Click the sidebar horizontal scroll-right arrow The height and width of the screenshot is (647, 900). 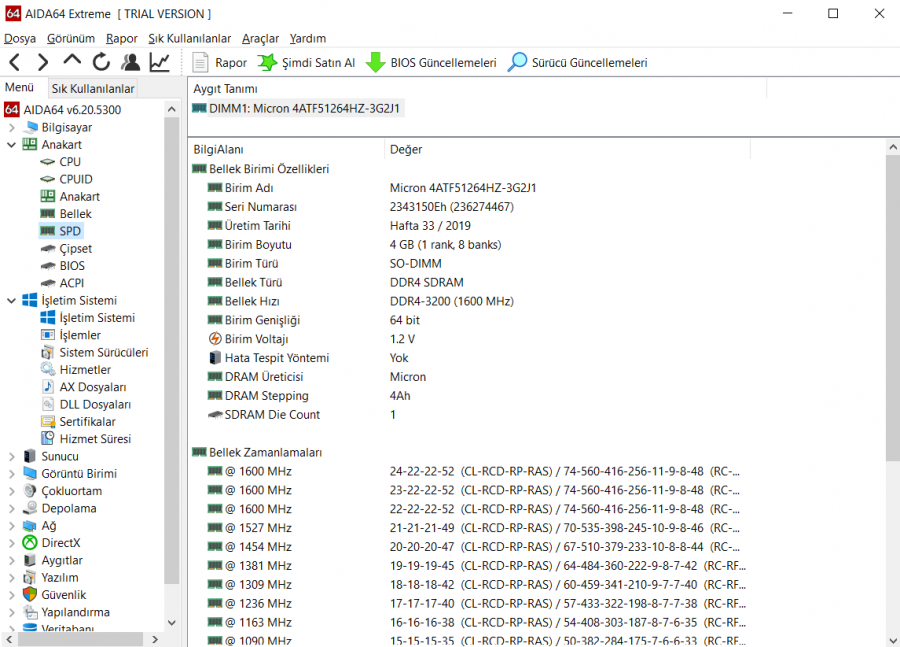(155, 639)
